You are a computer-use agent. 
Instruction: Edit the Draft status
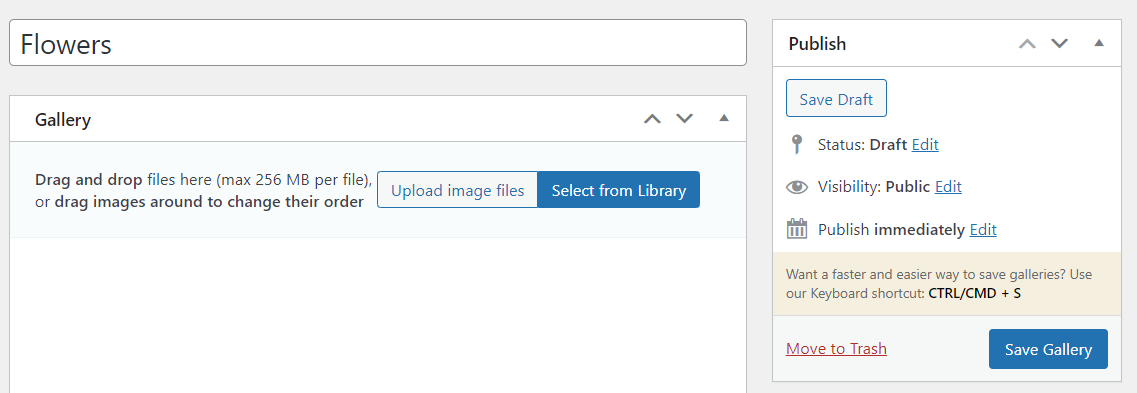pos(925,144)
